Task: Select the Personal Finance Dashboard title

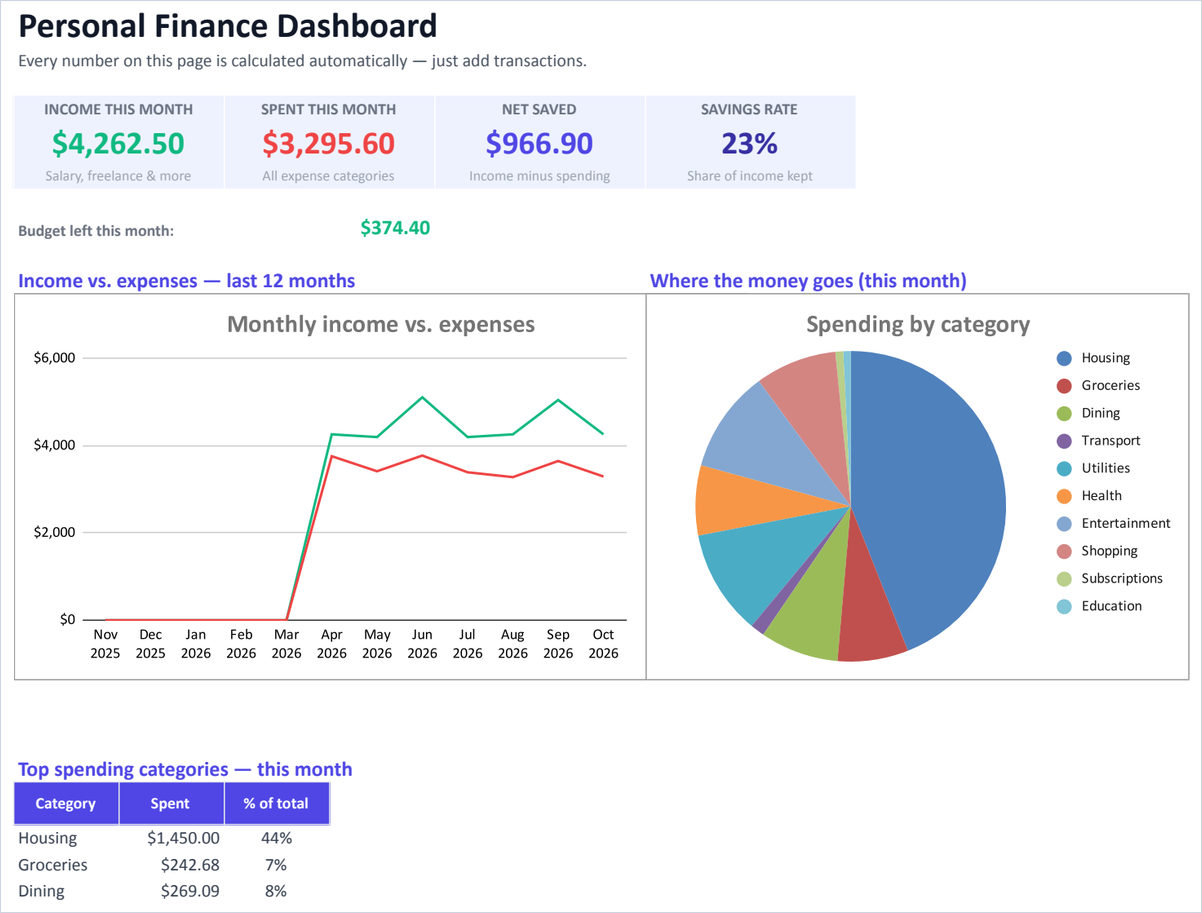Action: tap(228, 26)
